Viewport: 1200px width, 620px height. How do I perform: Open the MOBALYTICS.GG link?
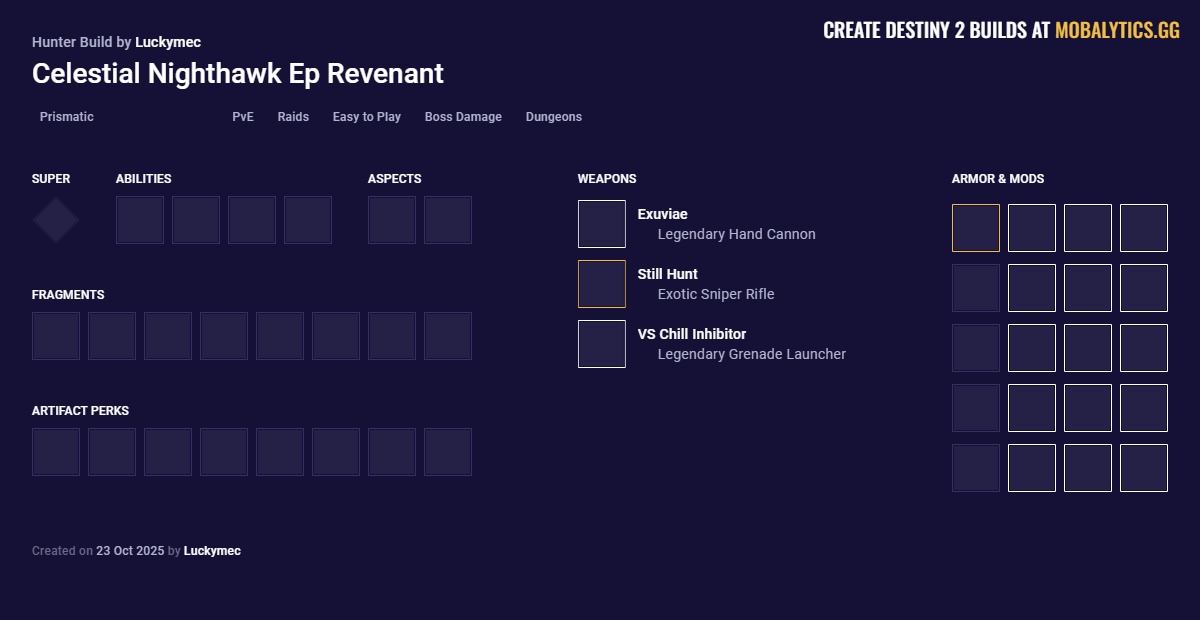tap(1117, 30)
